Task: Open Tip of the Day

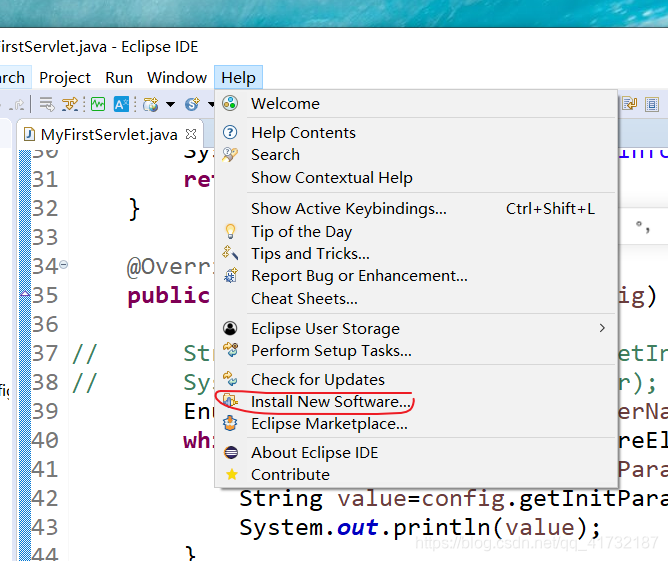Action: coord(415,231)
